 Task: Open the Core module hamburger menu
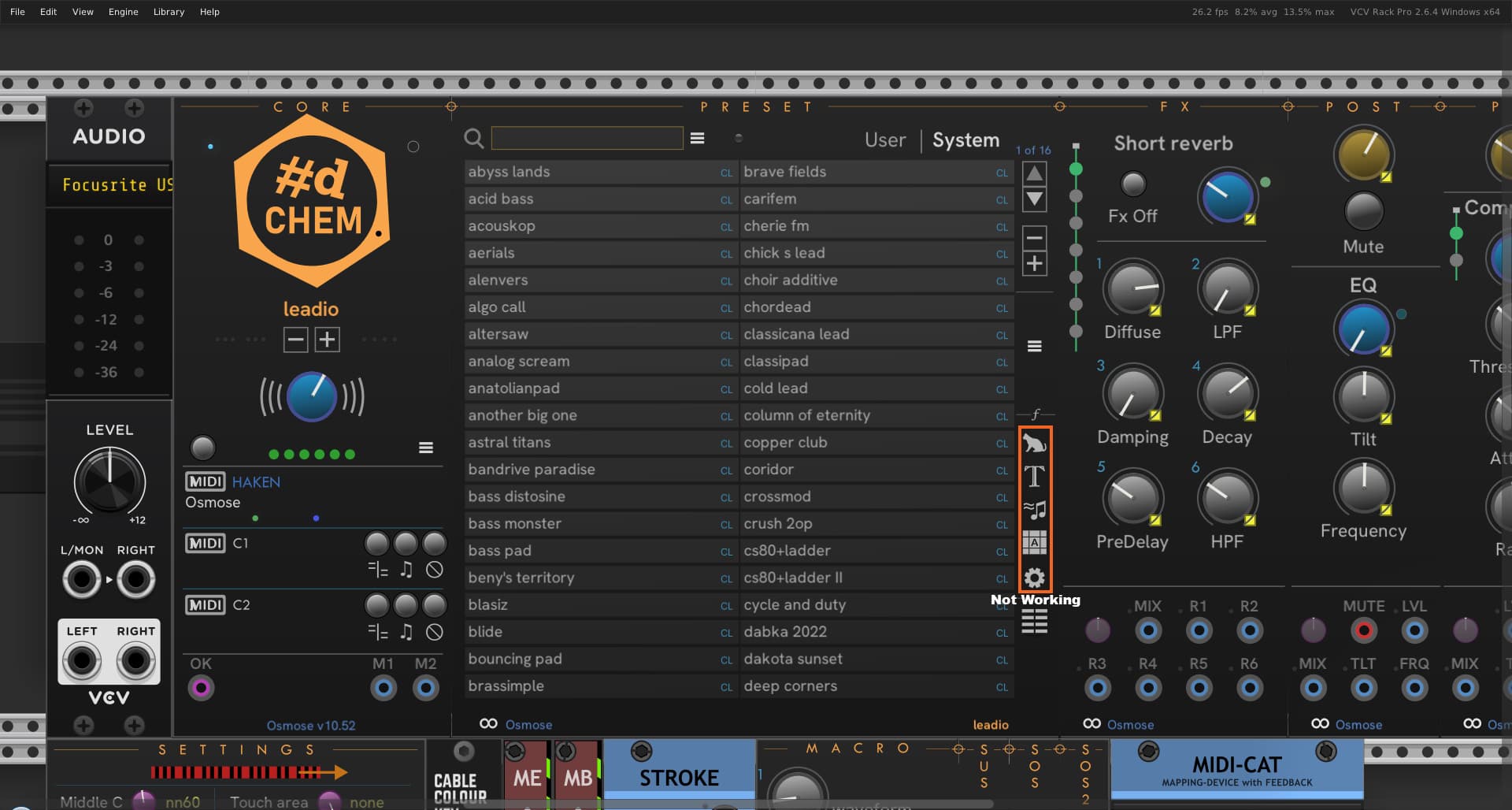(x=425, y=448)
